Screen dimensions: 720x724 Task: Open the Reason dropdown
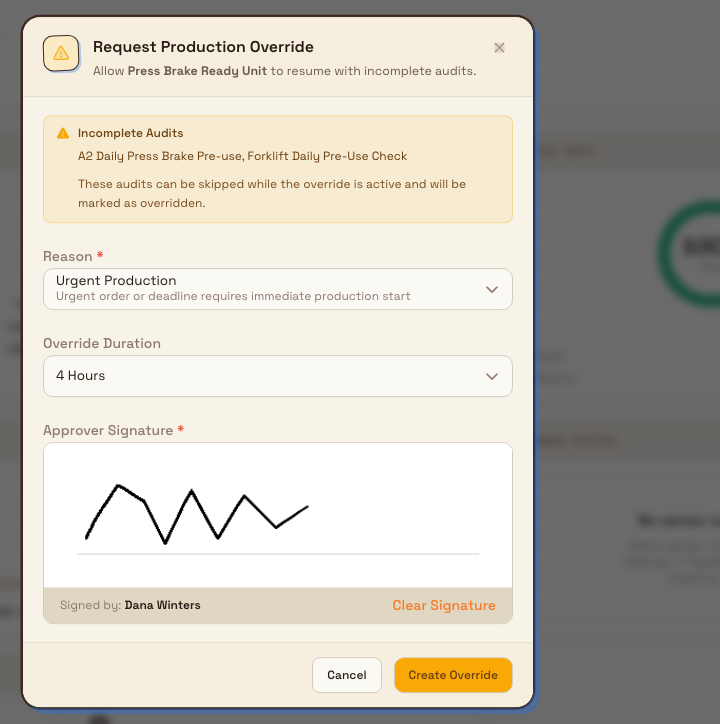tap(278, 289)
